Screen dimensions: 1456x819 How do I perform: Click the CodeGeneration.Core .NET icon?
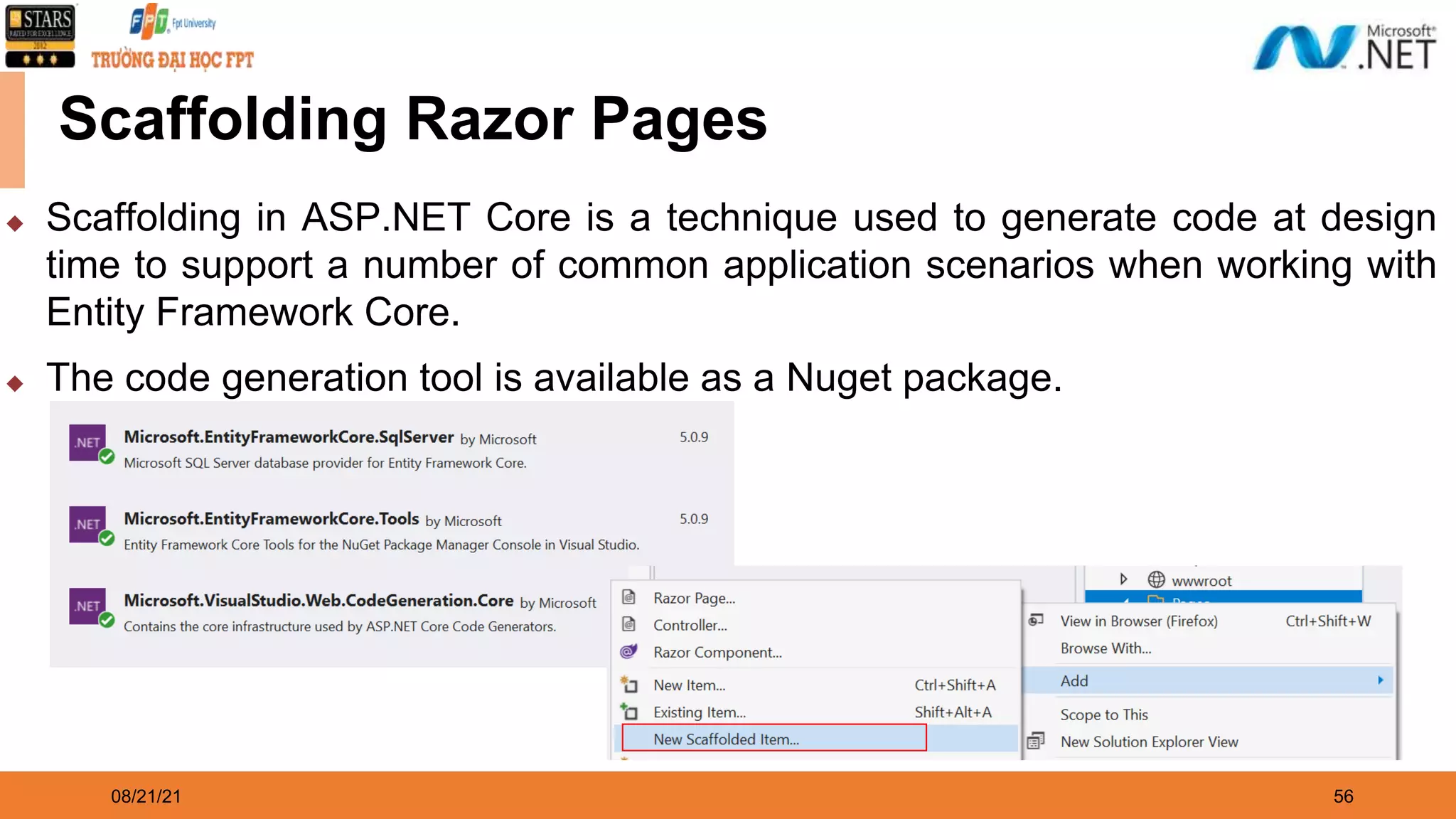coord(91,608)
